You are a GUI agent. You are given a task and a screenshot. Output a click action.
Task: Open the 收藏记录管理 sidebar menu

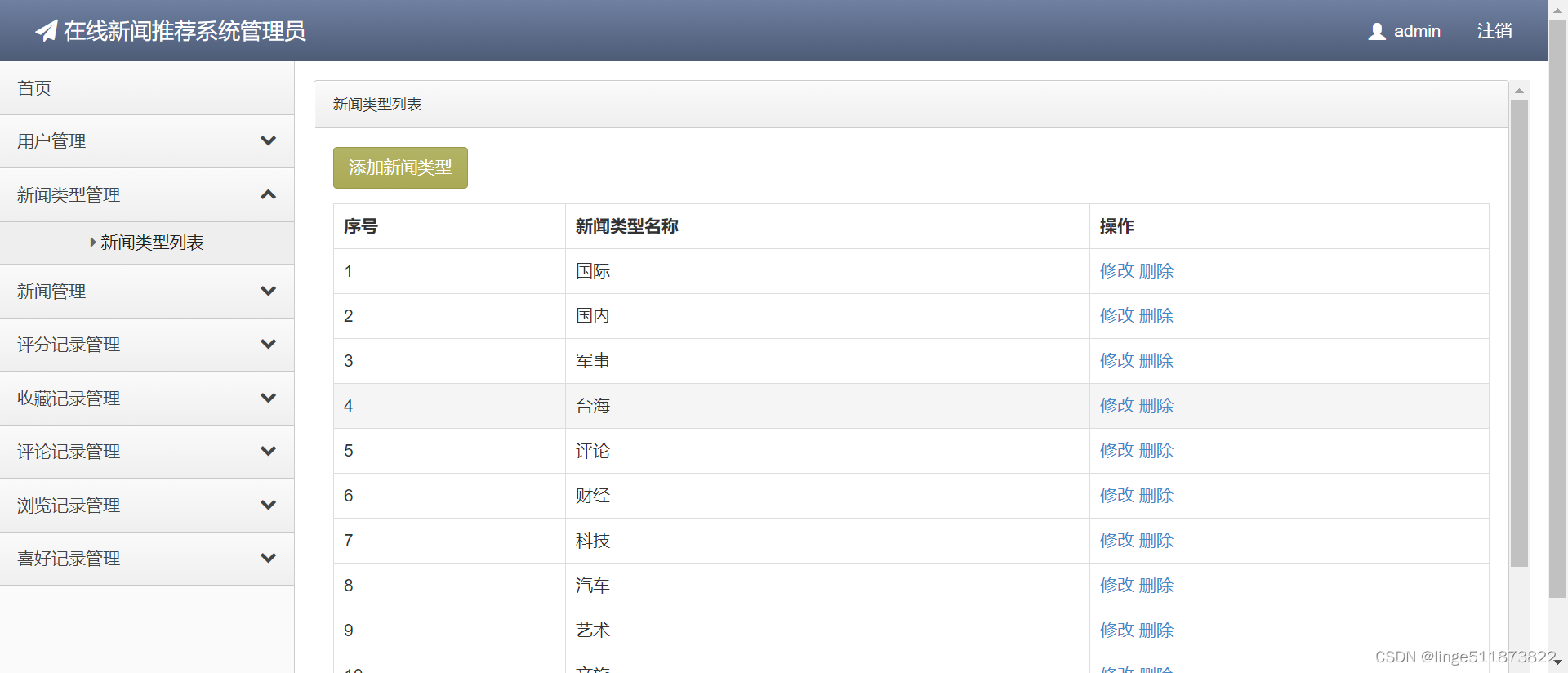point(147,399)
